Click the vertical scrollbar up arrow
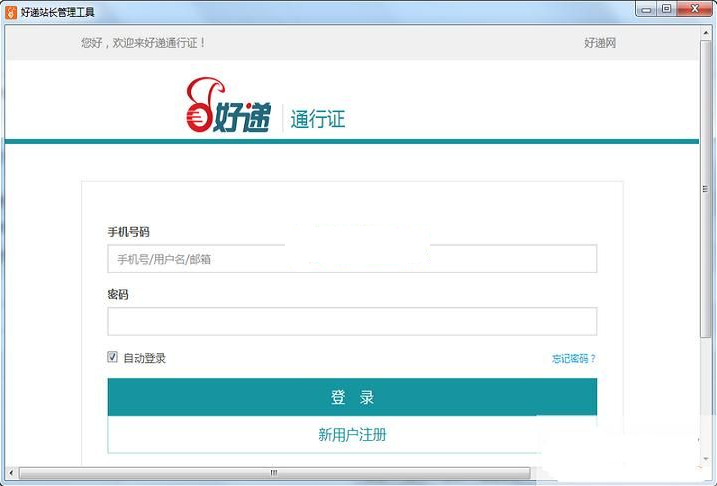This screenshot has height=486, width=717. 706,33
